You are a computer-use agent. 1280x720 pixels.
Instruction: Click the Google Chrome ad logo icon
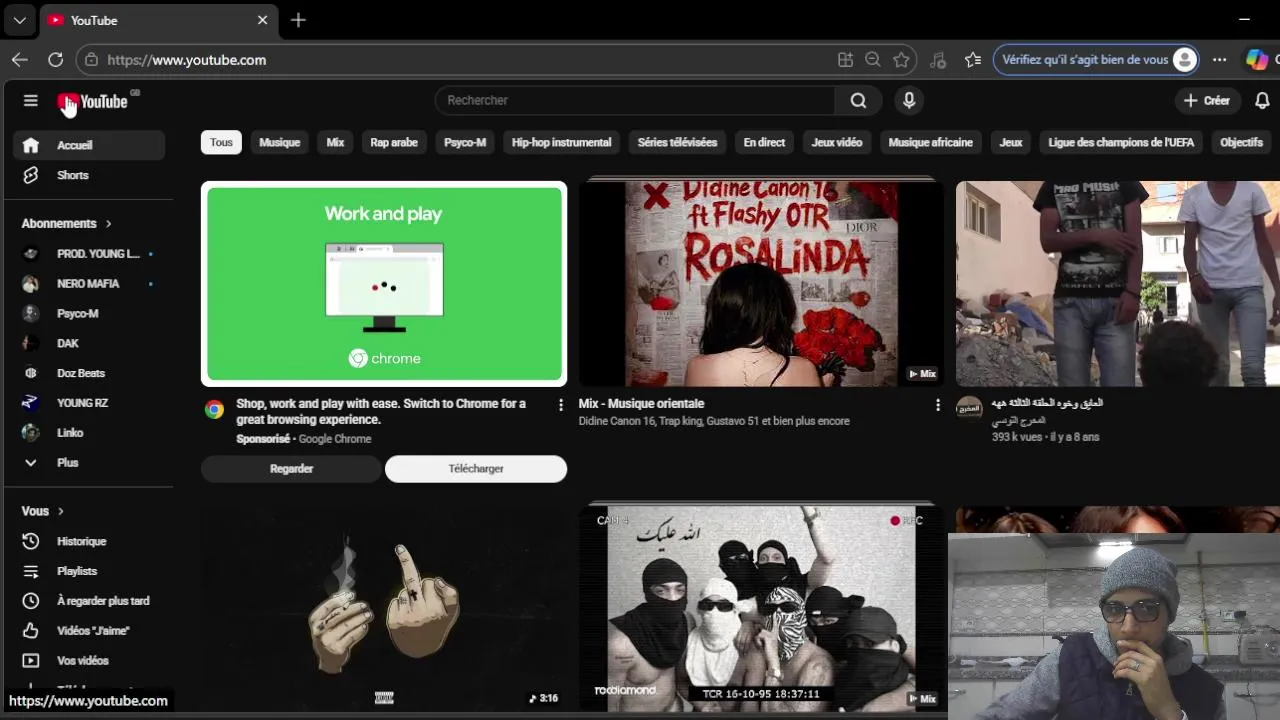(214, 409)
